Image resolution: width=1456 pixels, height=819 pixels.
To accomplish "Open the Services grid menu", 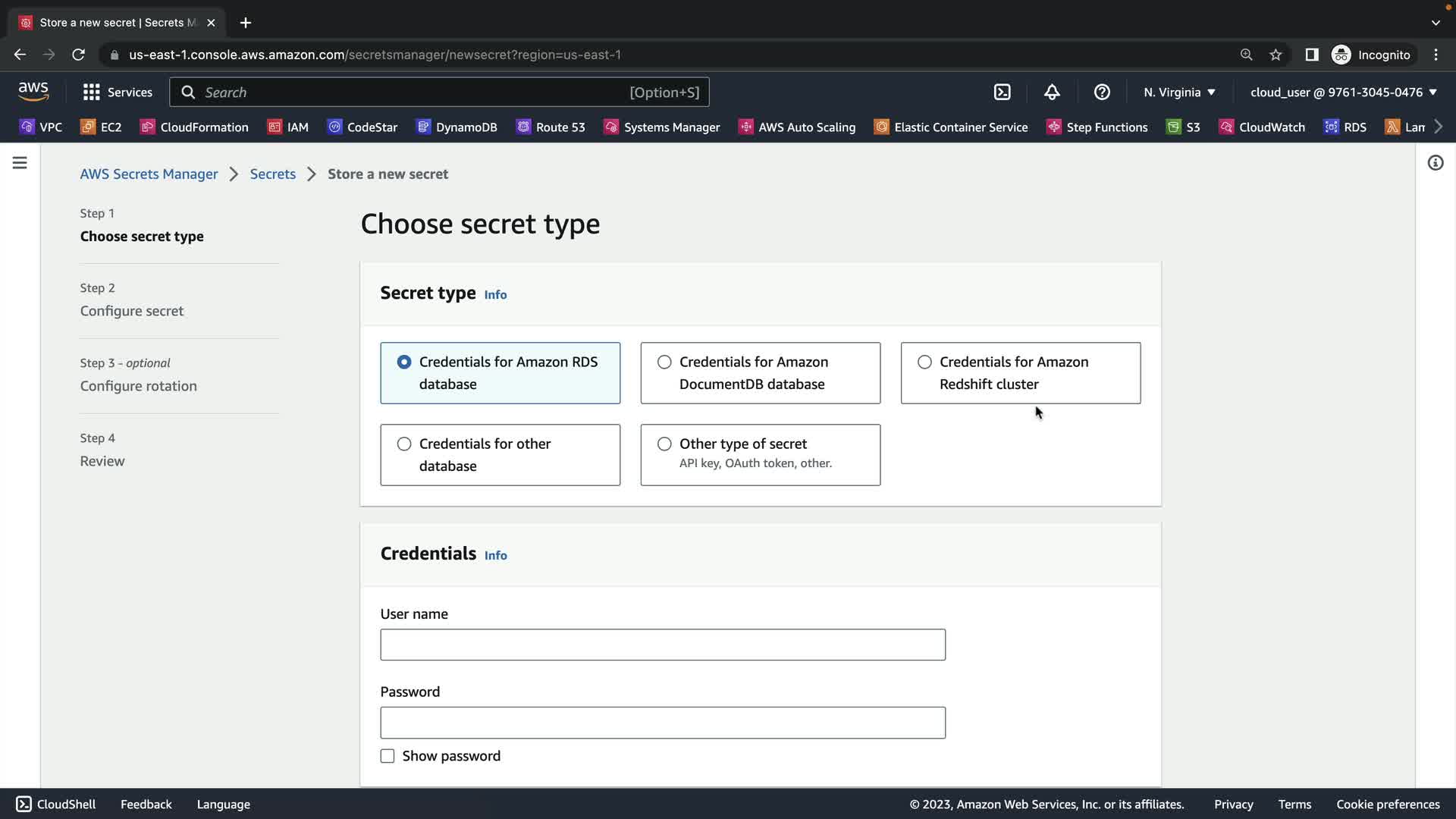I will tap(117, 92).
